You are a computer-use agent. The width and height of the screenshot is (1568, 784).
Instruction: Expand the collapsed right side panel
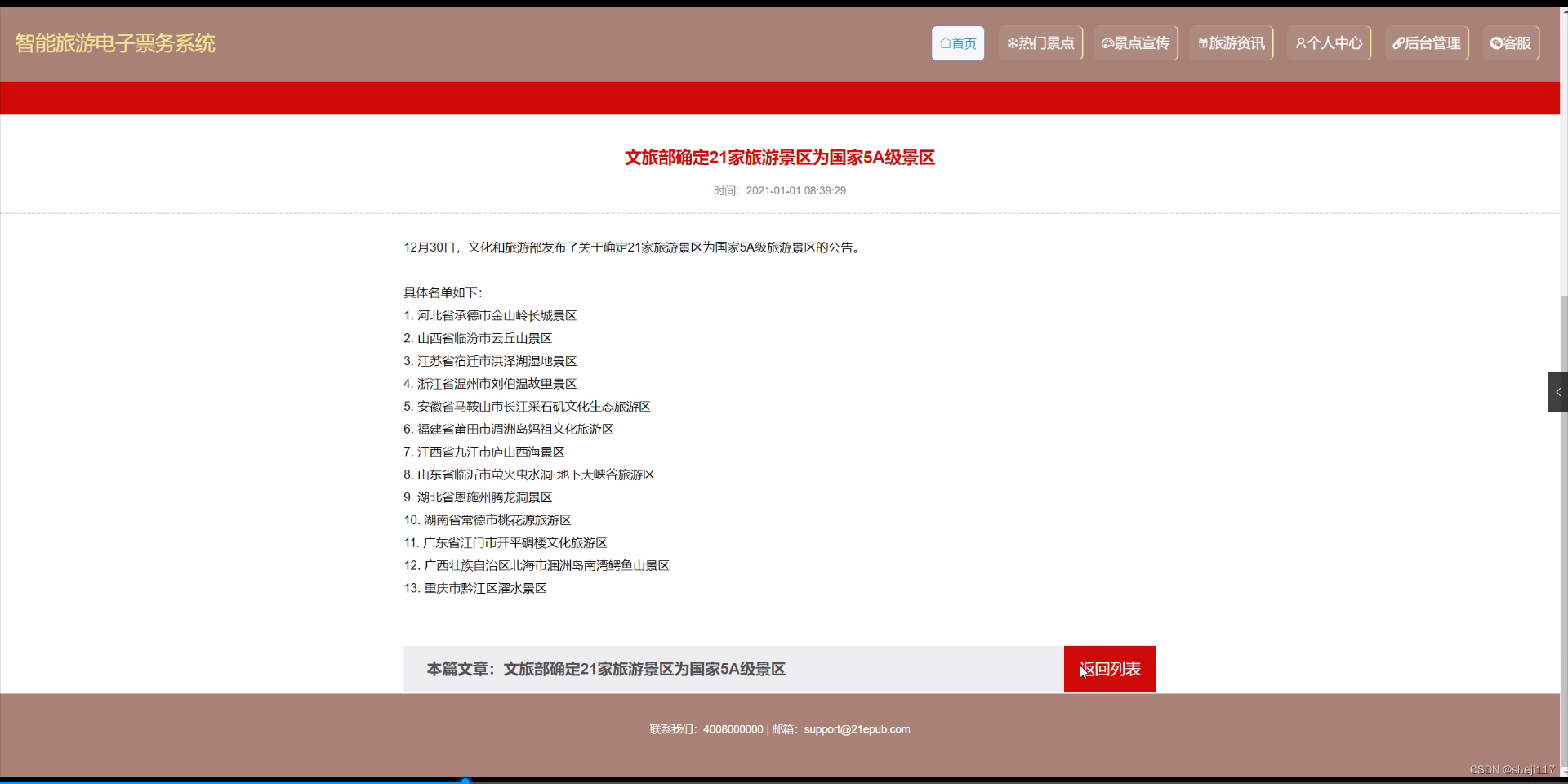1558,391
